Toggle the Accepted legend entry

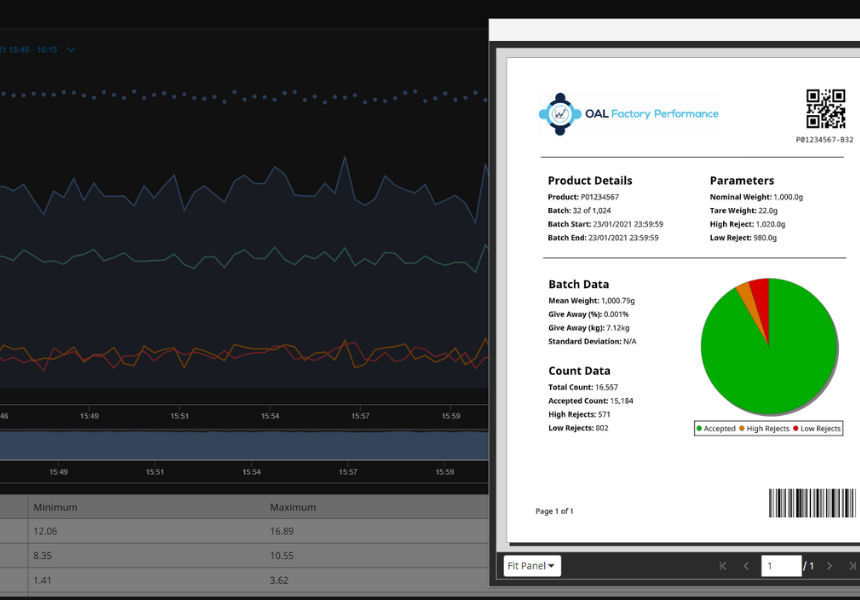pyautogui.click(x=716, y=428)
